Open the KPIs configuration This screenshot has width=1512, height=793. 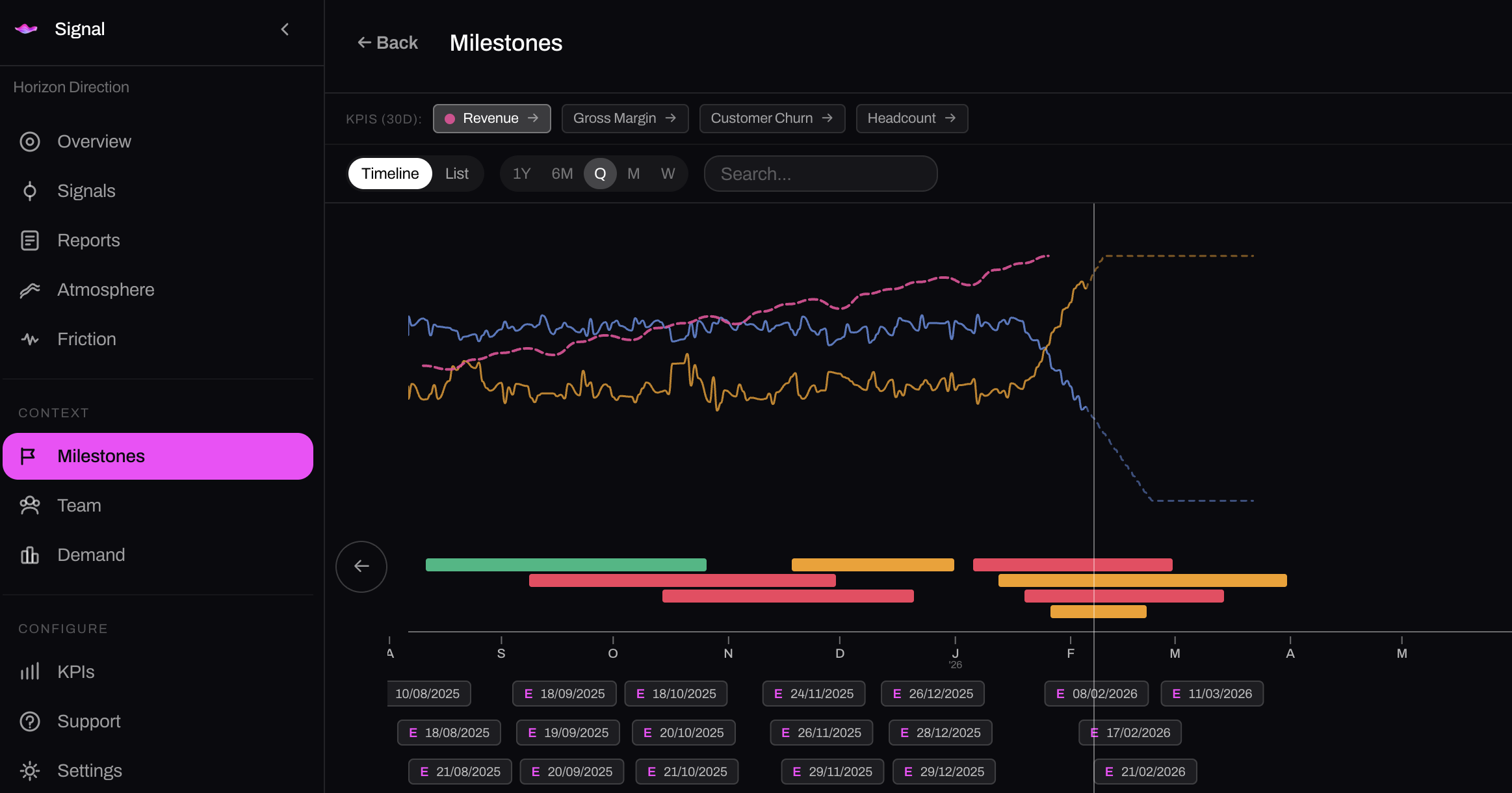pos(76,671)
